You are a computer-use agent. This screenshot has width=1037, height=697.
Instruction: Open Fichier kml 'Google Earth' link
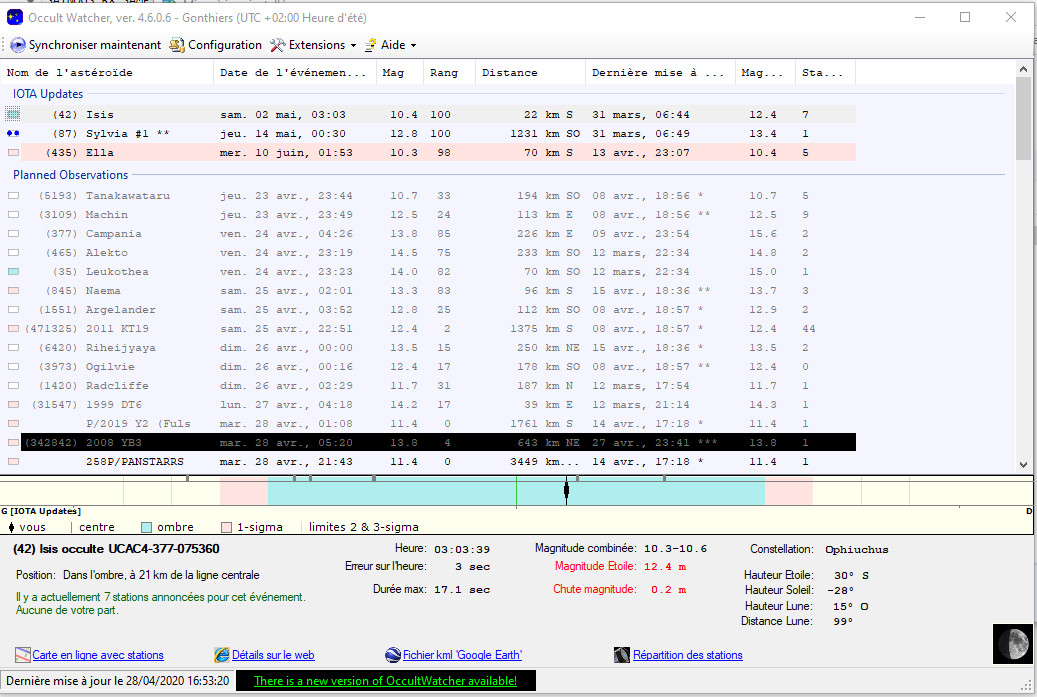click(x=462, y=655)
